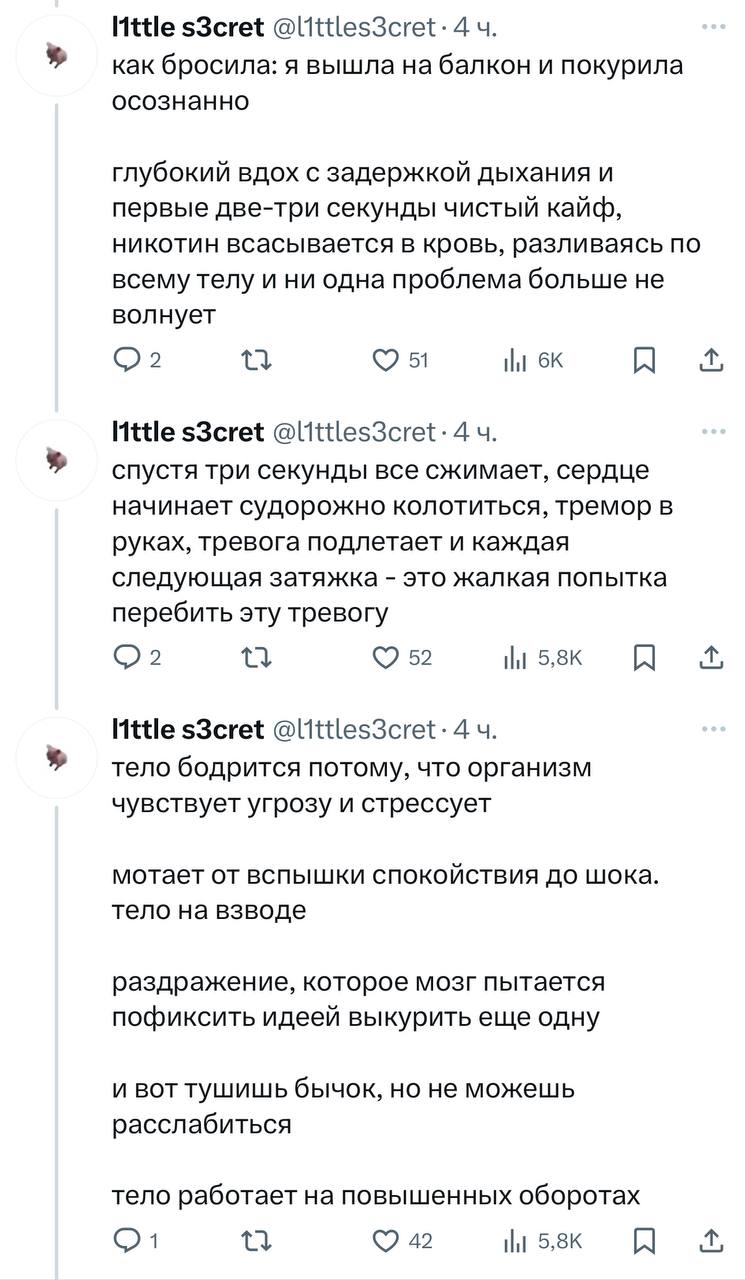This screenshot has height=1280, width=745.
Task: Bookmark the second tweet about сердце
Action: pyautogui.click(x=645, y=657)
